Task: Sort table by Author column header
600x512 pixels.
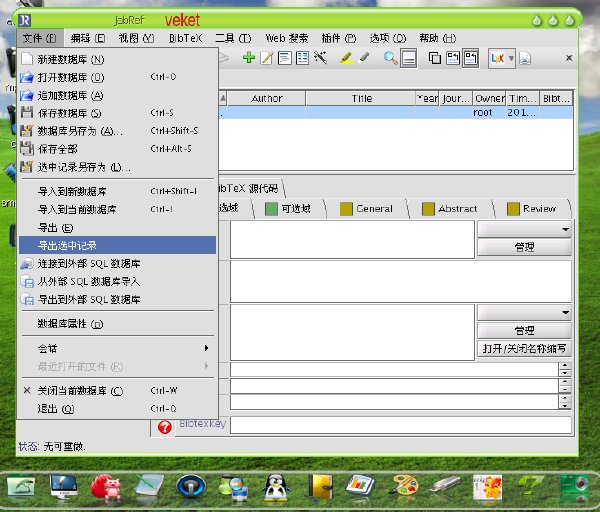Action: point(267,98)
